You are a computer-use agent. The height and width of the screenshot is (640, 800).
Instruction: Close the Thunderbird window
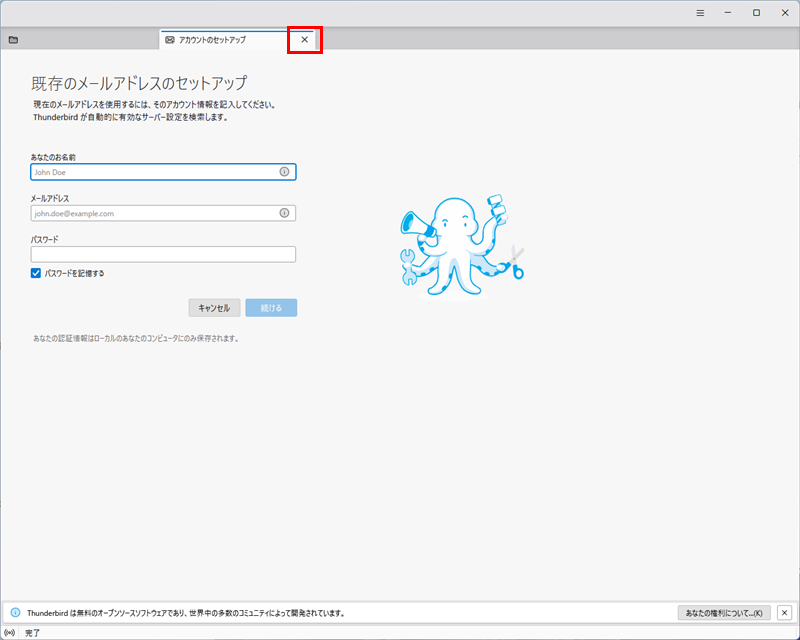click(x=784, y=13)
